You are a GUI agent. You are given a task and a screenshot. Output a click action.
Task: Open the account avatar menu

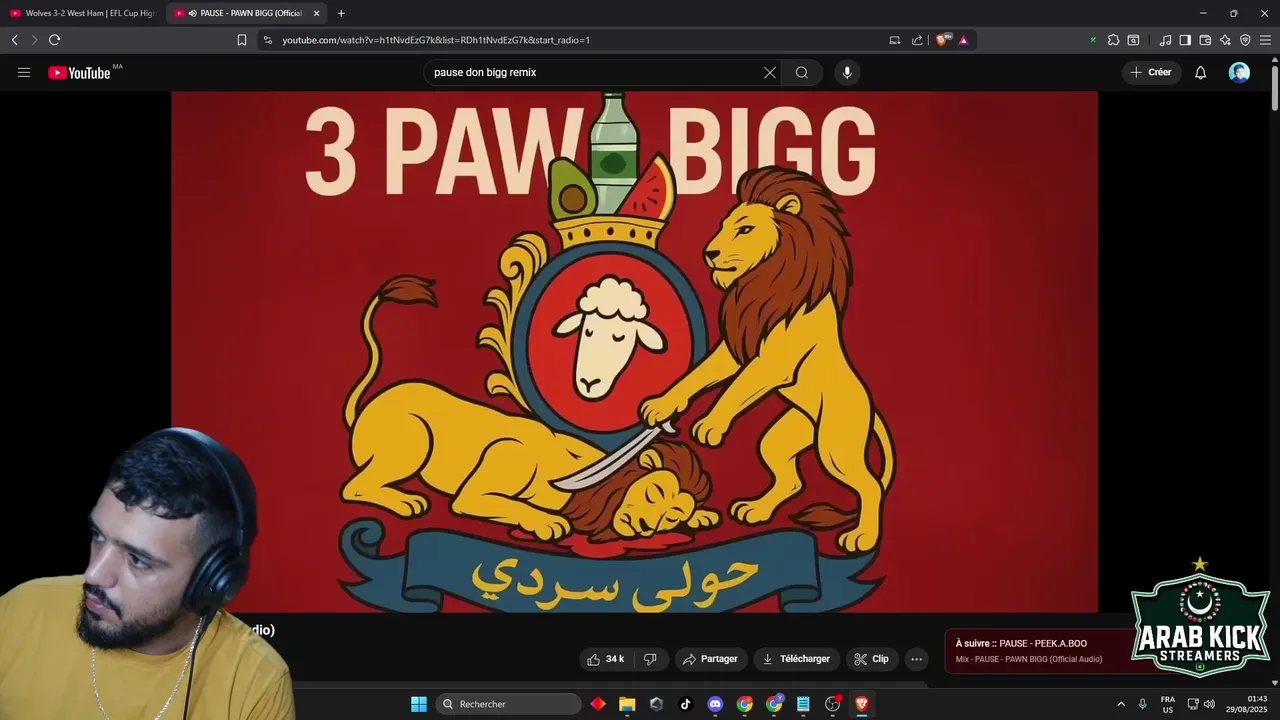1239,73
